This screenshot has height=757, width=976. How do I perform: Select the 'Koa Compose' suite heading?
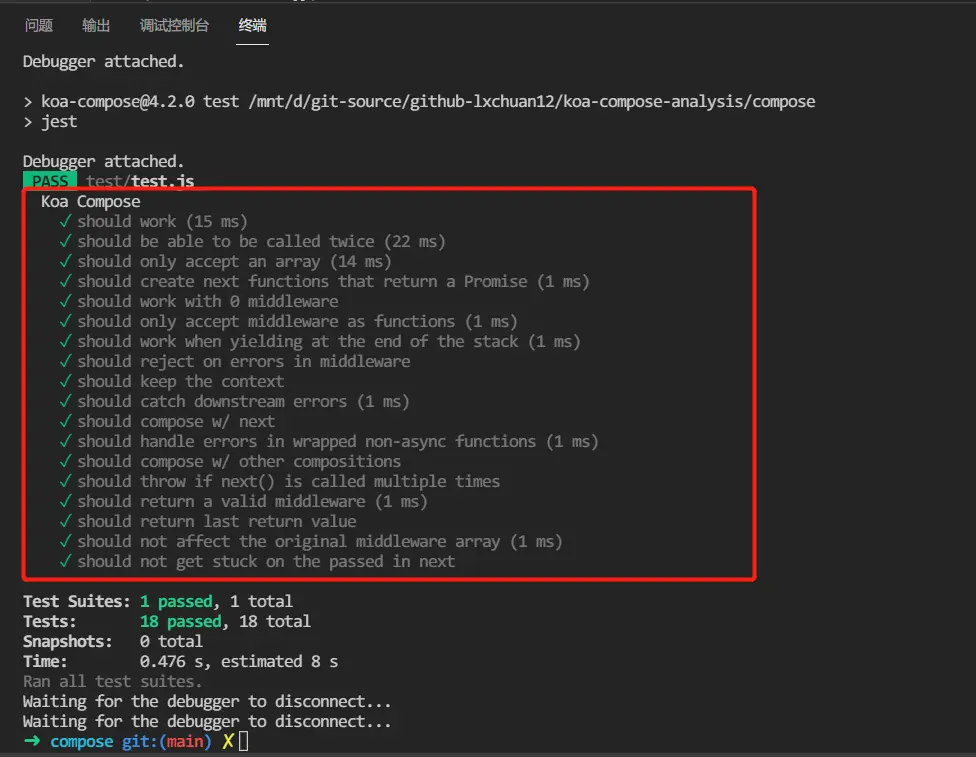(x=91, y=202)
